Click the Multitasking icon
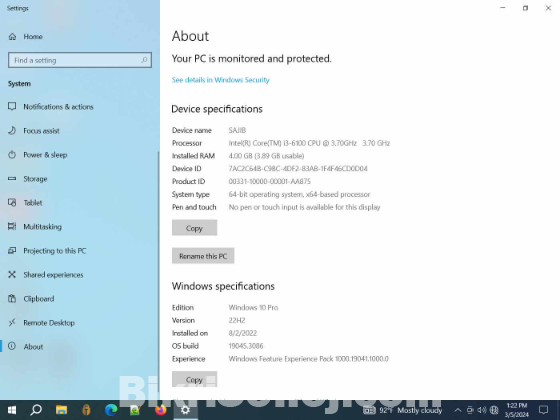560x420 pixels. point(12,226)
